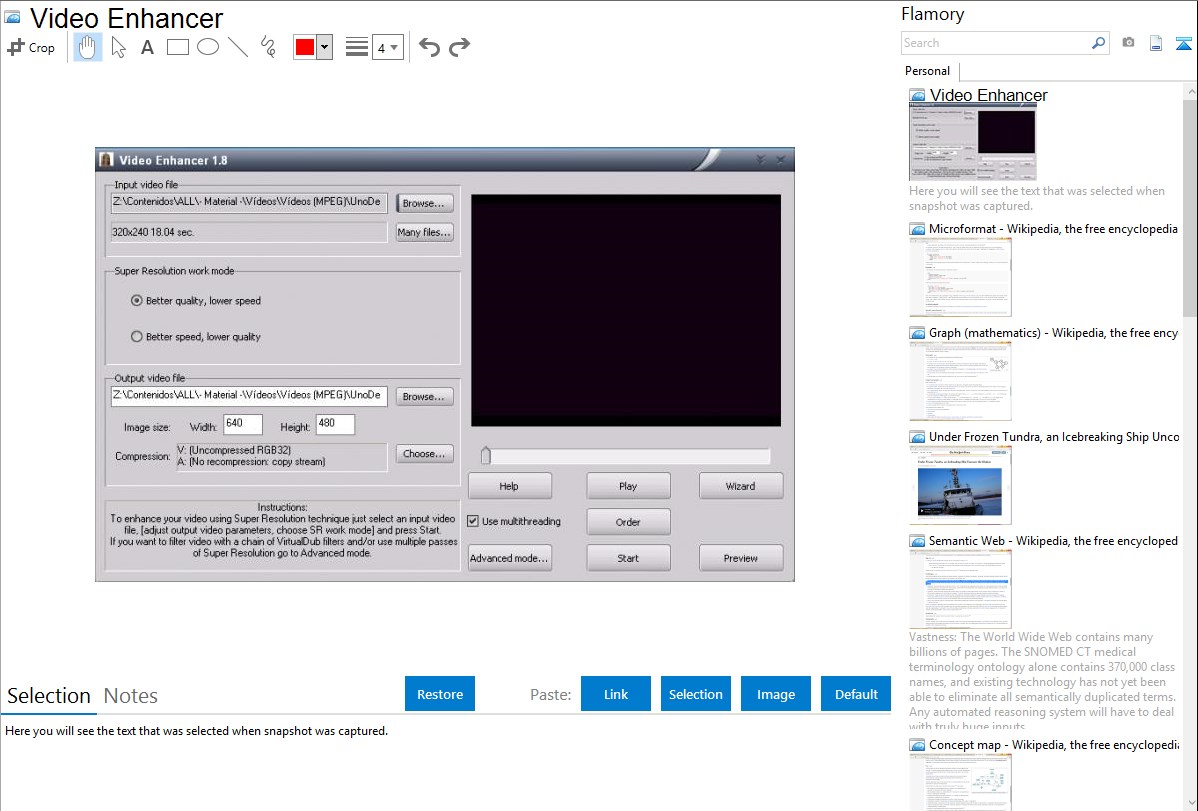Undo the last annotation

tap(429, 47)
